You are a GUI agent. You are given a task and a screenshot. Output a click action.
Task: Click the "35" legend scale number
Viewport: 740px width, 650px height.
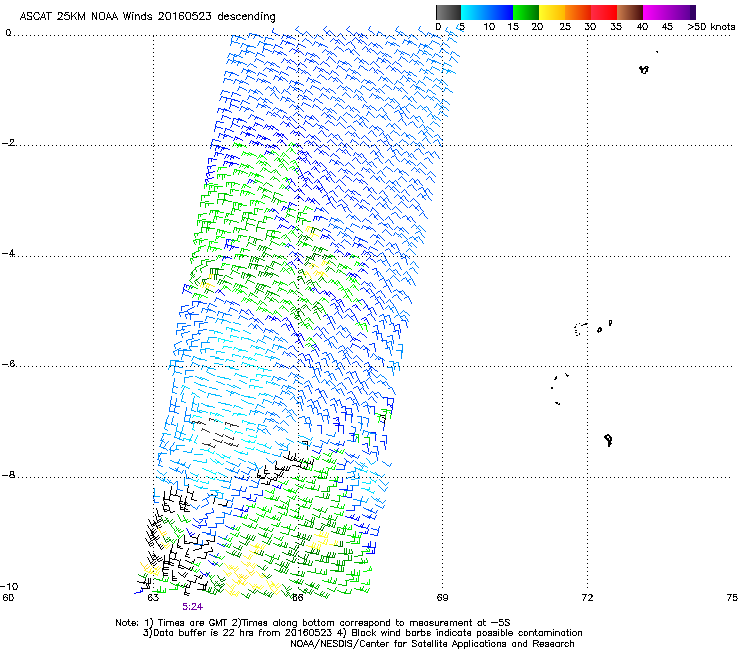coord(616,27)
